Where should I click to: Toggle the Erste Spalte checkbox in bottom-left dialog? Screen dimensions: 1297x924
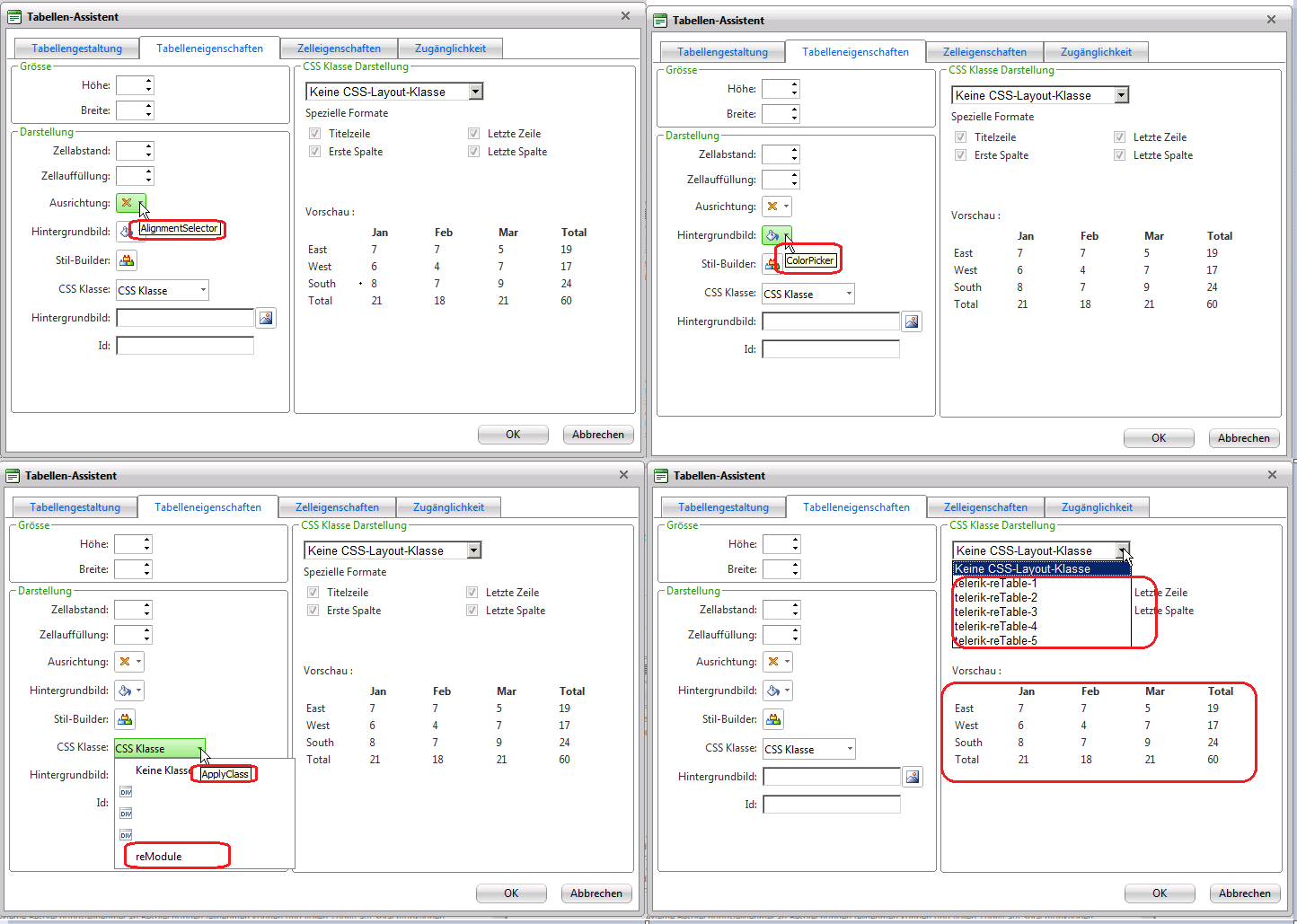pos(313,611)
